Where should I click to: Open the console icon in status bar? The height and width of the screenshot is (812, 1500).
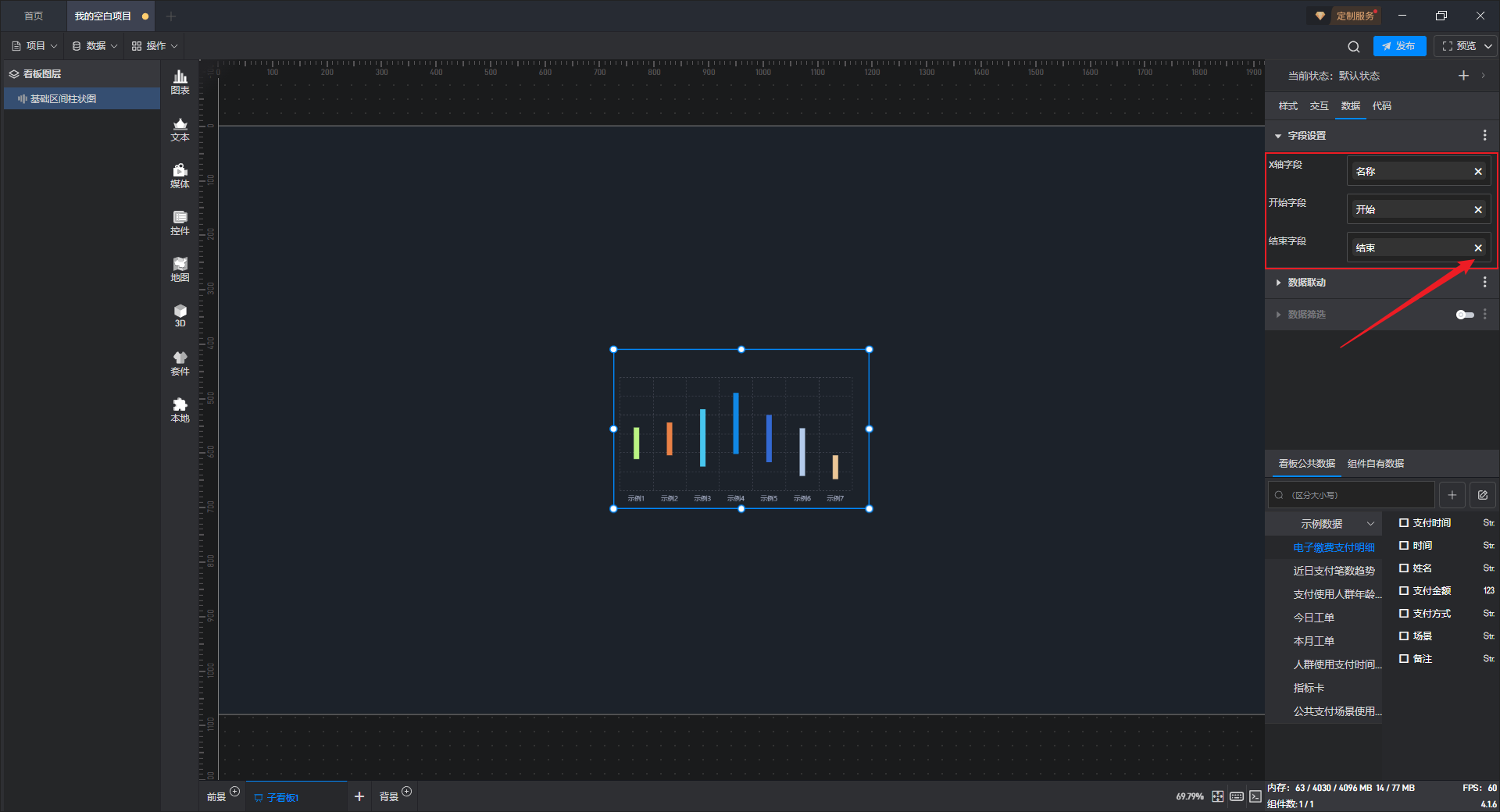[x=1255, y=796]
